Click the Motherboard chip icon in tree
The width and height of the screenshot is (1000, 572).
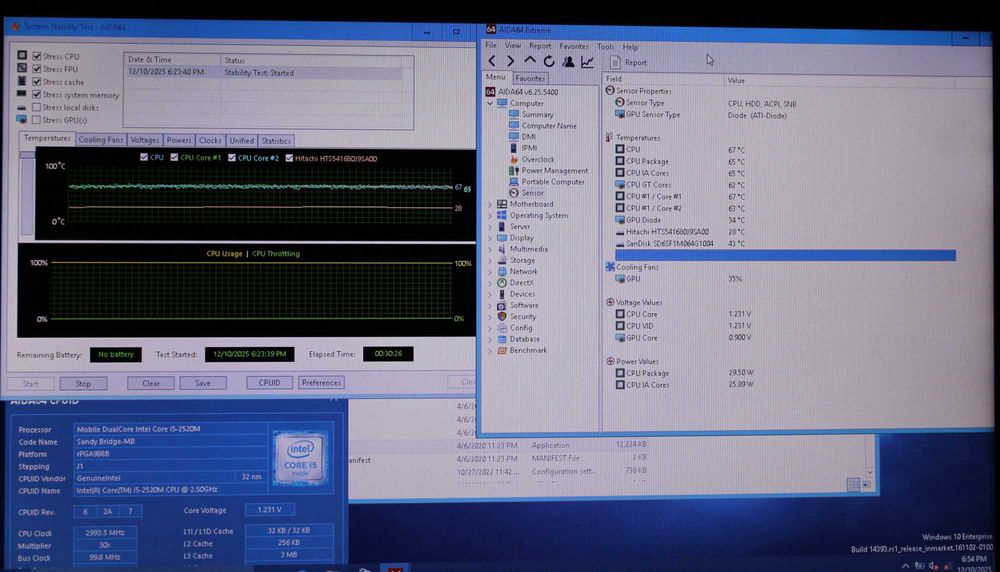click(502, 204)
